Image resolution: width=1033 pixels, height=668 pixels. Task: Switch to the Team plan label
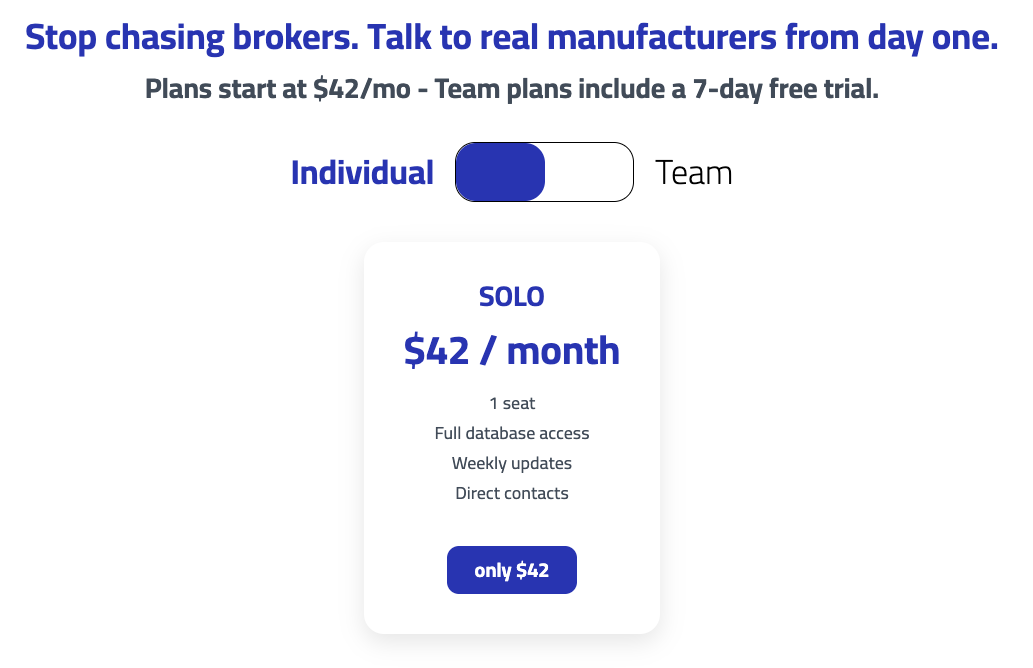pyautogui.click(x=693, y=173)
